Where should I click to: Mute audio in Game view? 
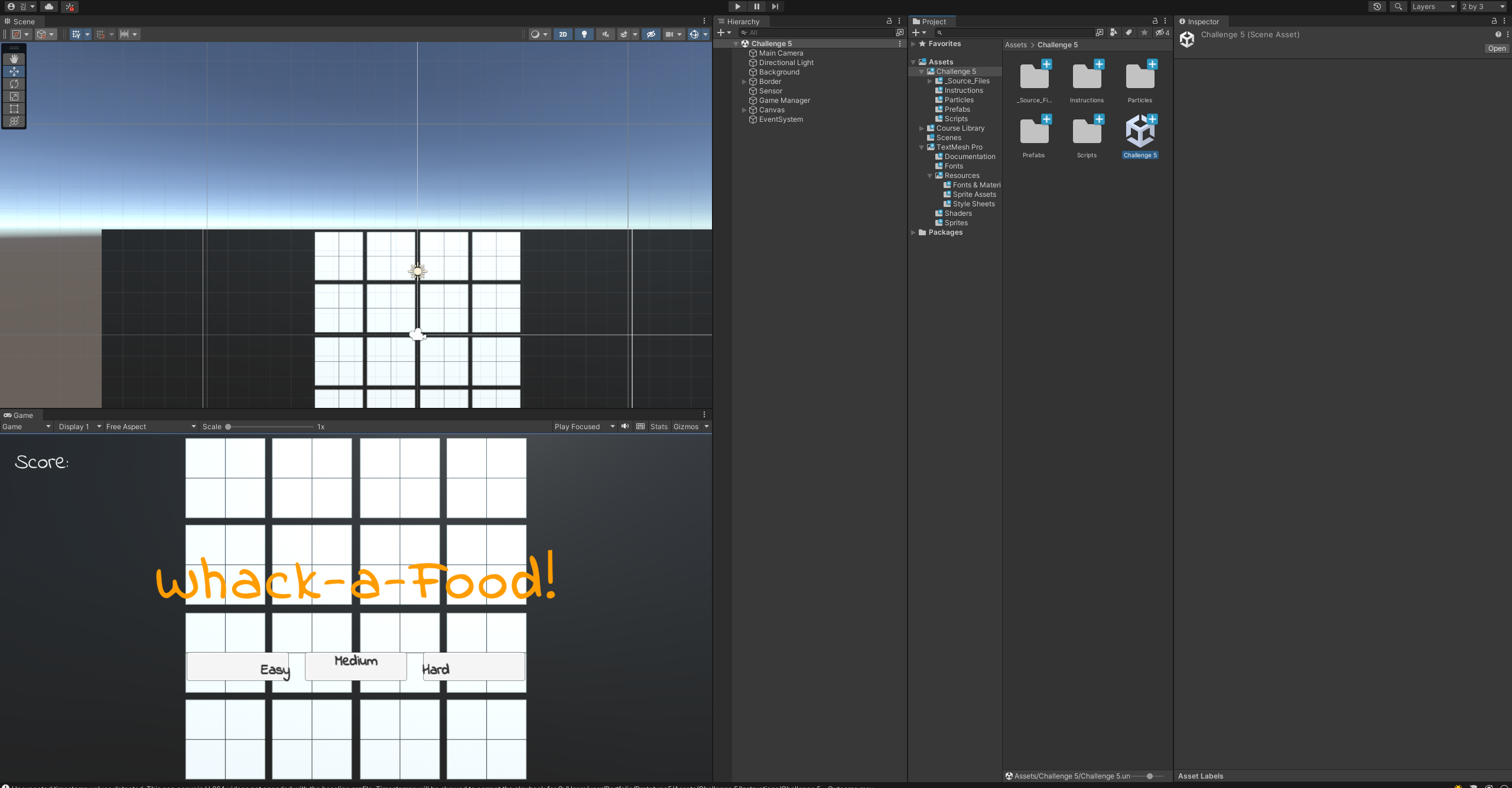click(625, 426)
